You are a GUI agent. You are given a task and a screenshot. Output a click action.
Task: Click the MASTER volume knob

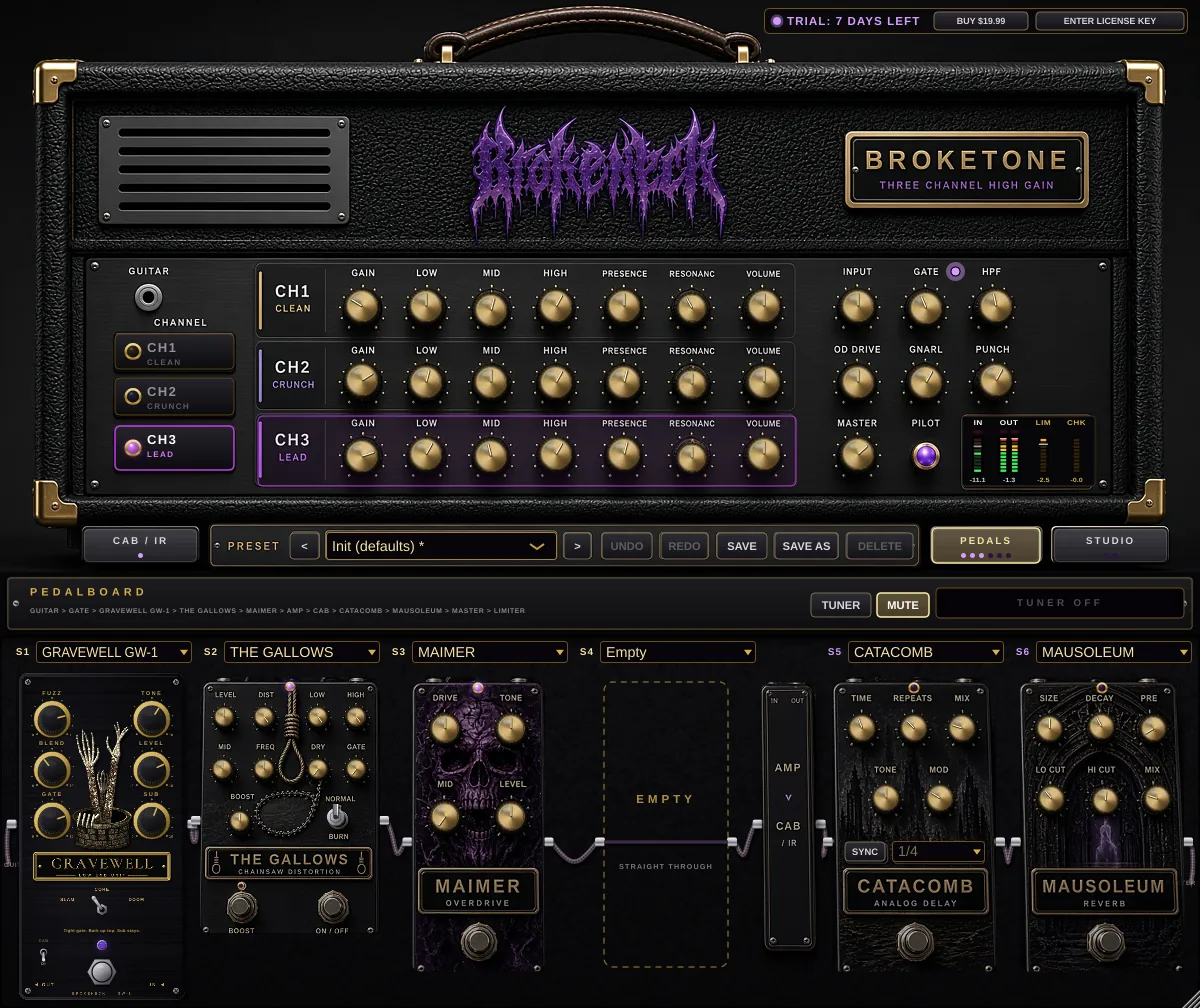coord(857,455)
